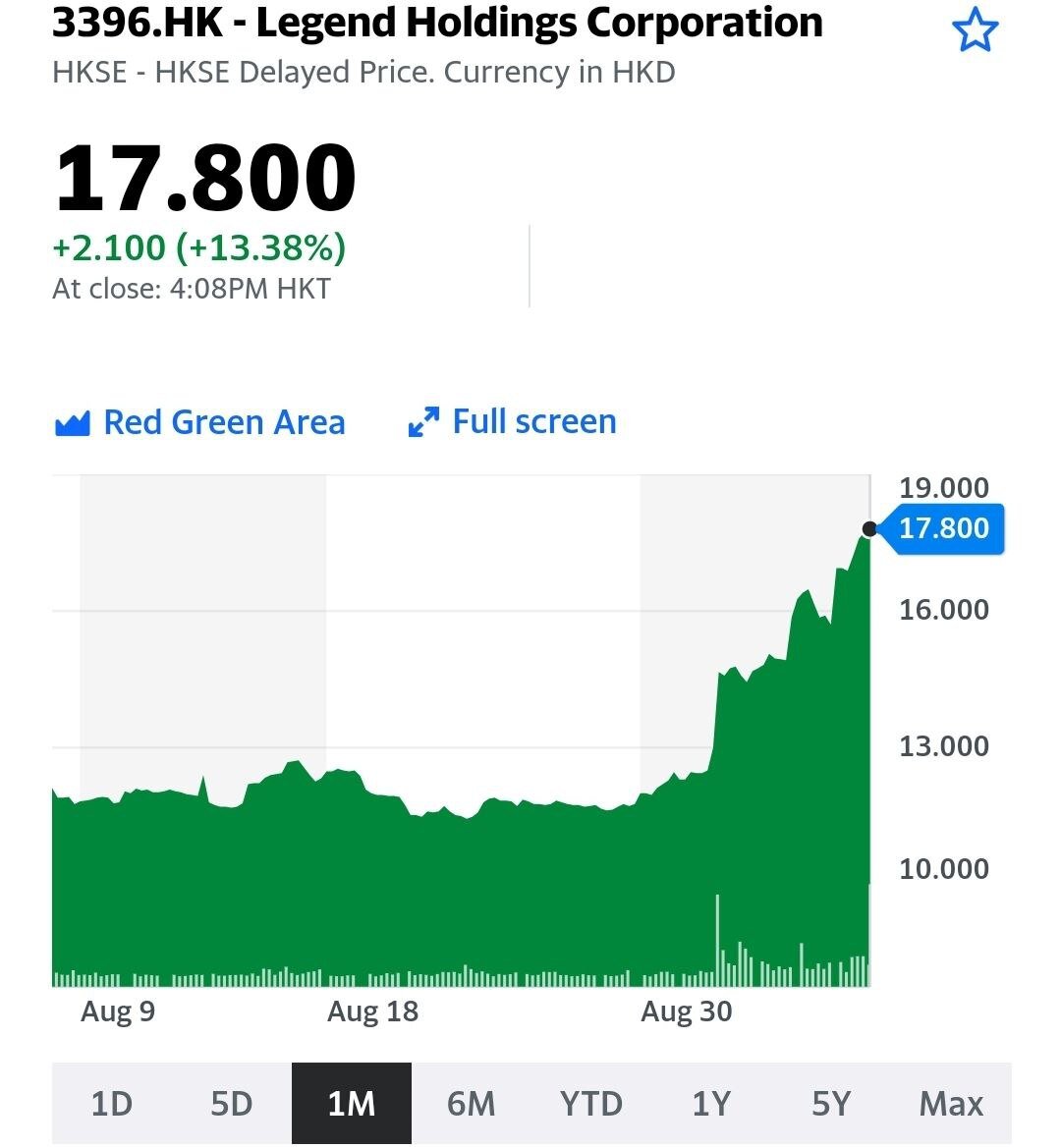Click the Aug 30 date label
Screen dimensions: 1061x1148
[x=686, y=1011]
